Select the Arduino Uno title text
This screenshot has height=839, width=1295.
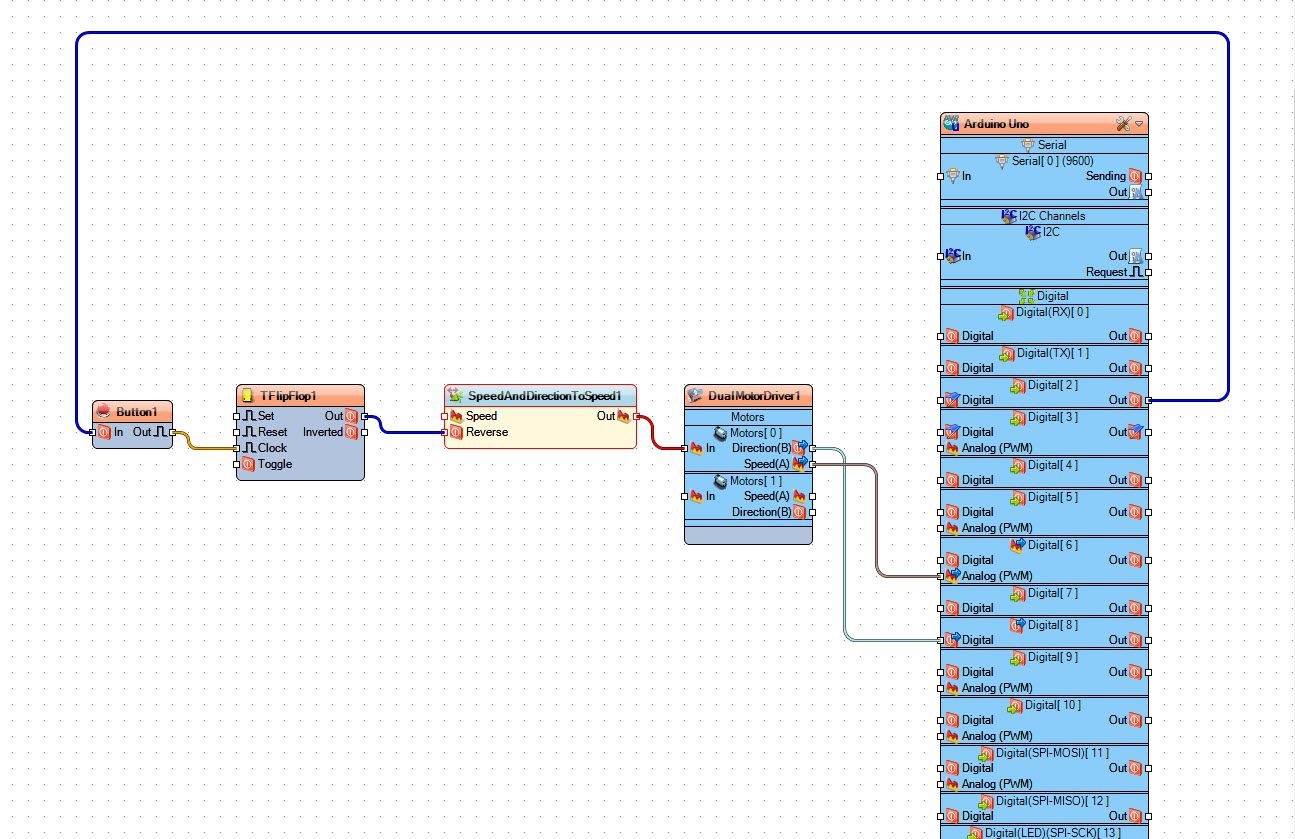(996, 125)
